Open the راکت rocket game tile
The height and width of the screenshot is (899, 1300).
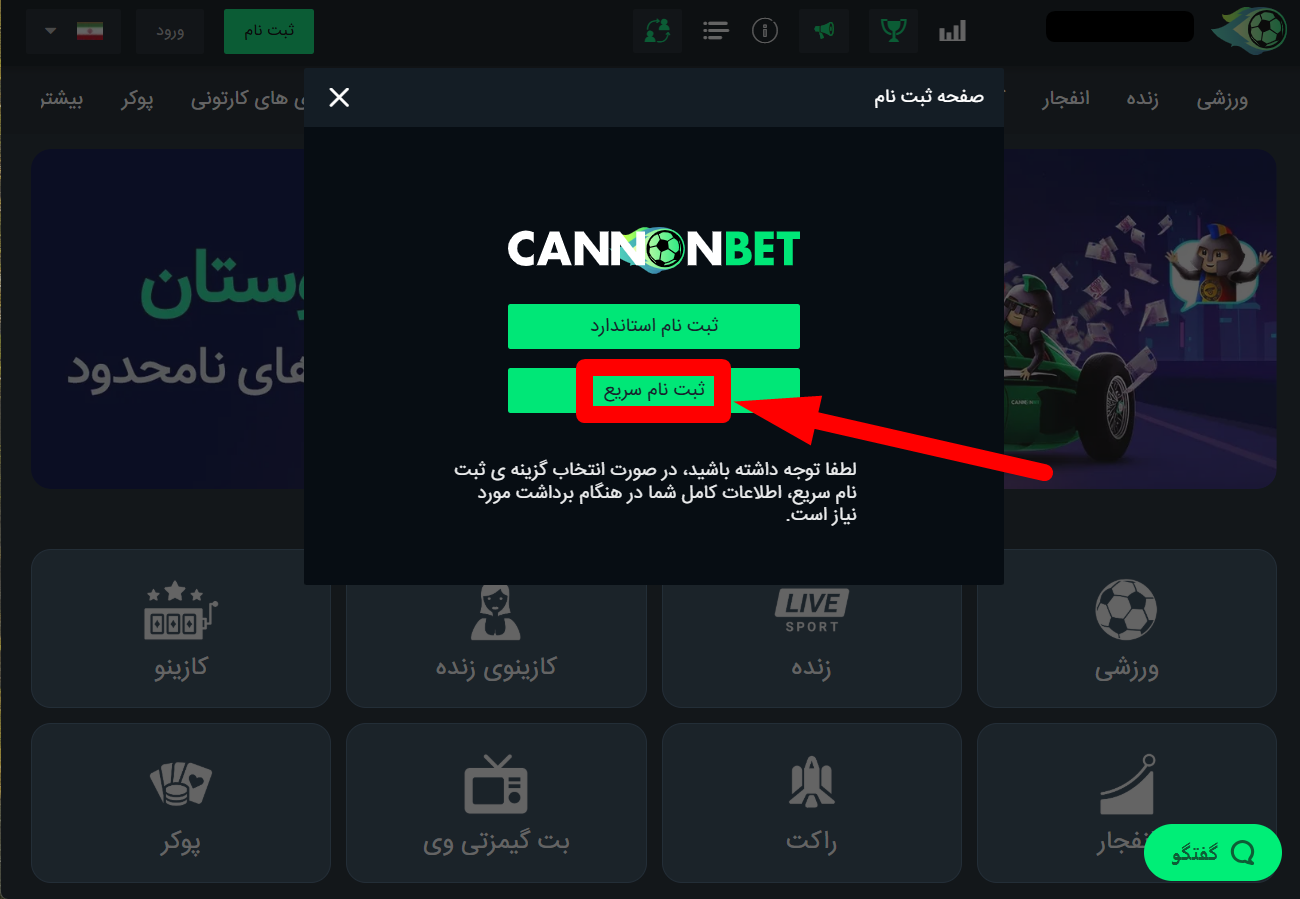811,803
